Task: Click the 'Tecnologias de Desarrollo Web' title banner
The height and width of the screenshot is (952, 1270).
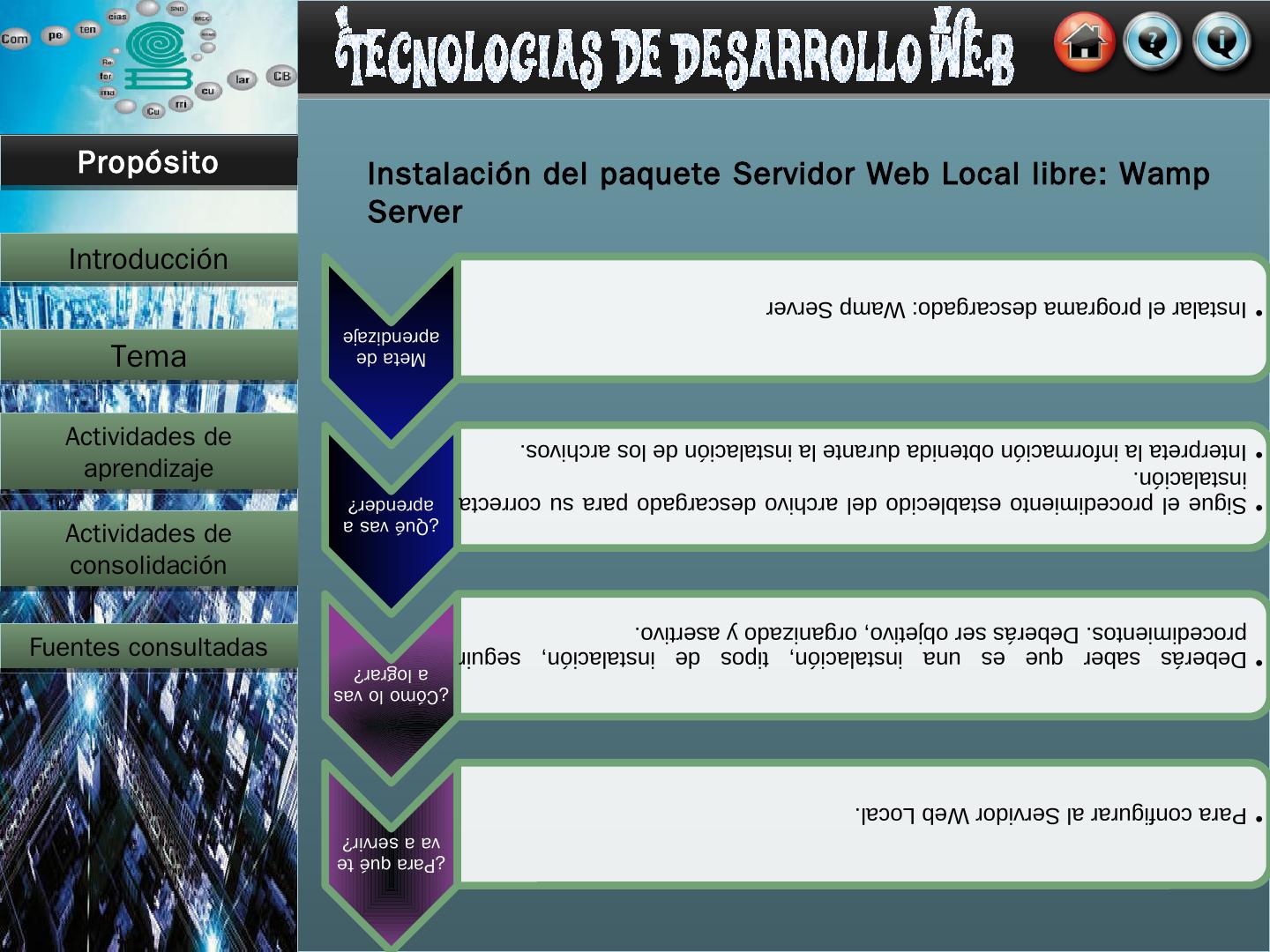Action: point(675,47)
